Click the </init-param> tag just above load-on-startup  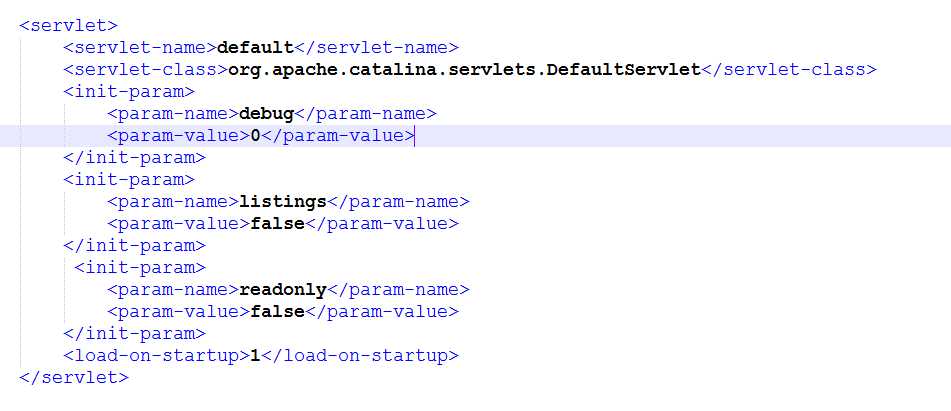(x=135, y=333)
